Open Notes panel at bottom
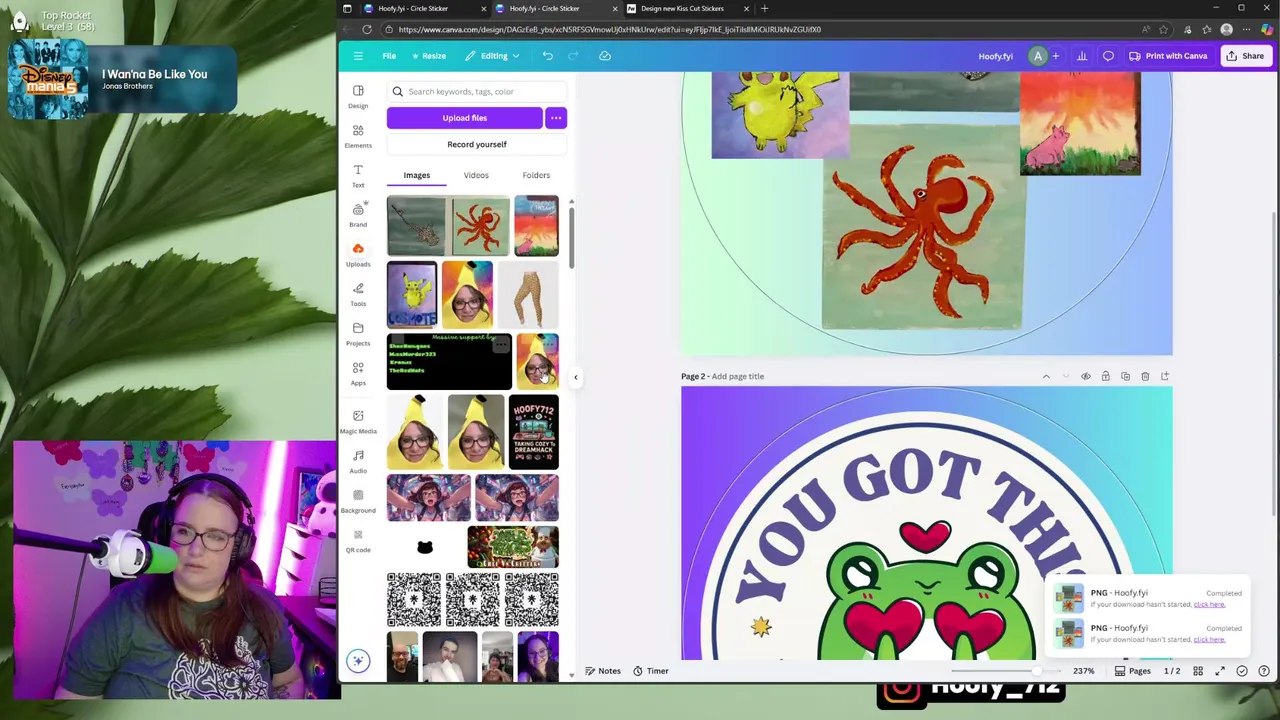 pyautogui.click(x=603, y=671)
